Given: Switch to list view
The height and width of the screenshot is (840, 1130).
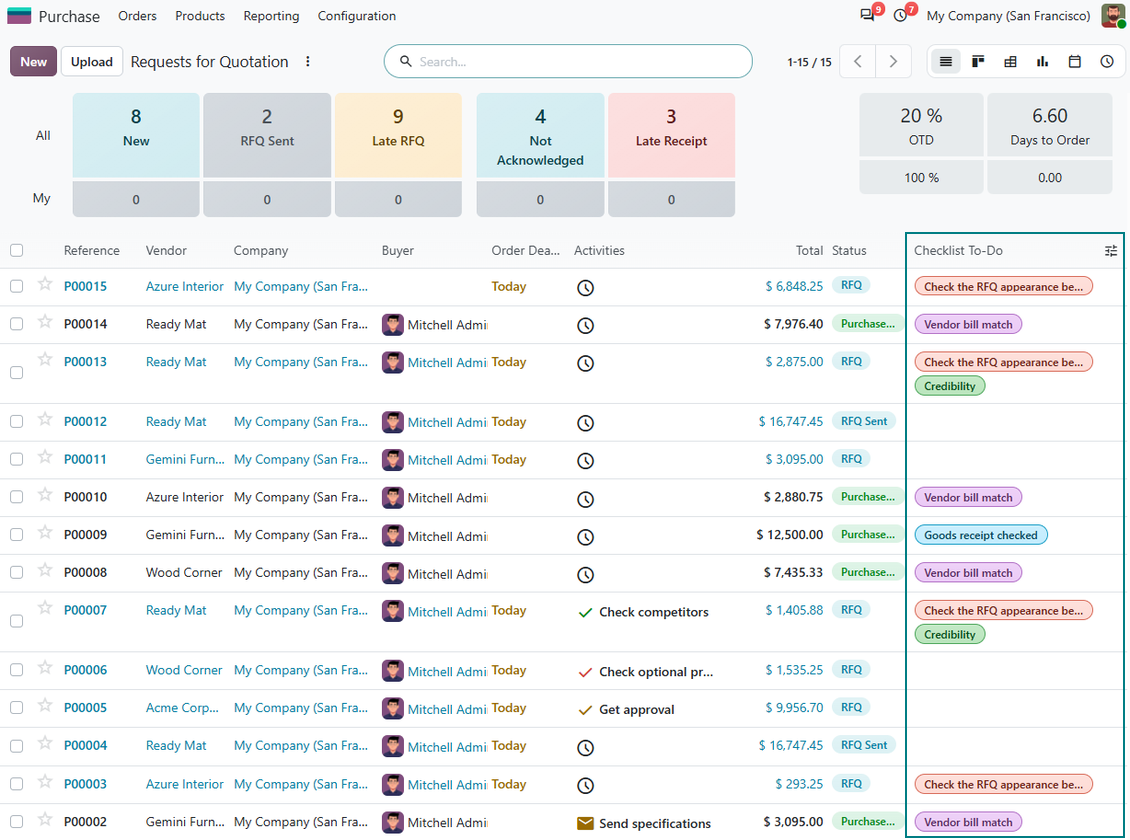Looking at the screenshot, I should [946, 62].
